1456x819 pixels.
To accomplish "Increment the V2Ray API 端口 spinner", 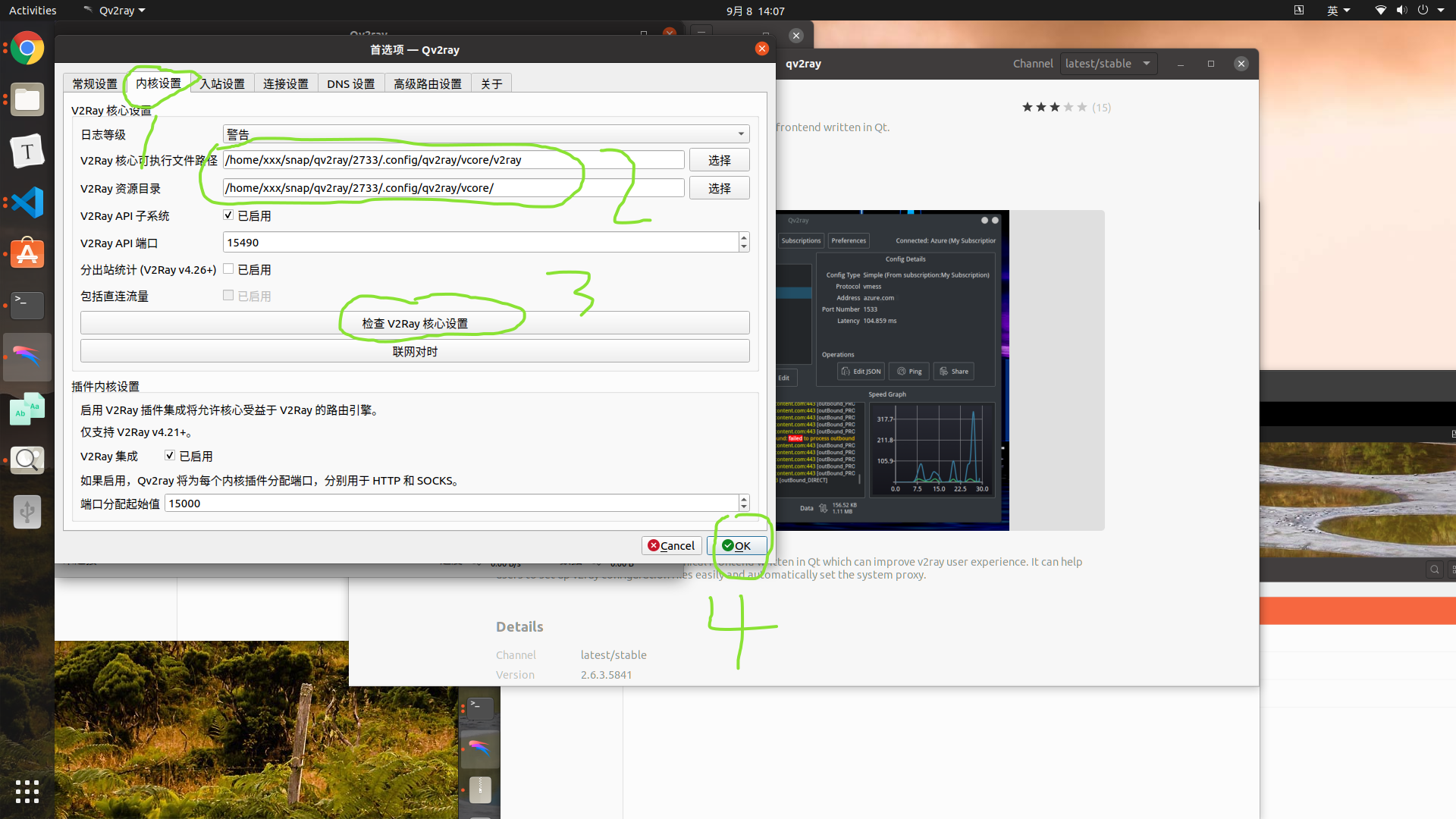I will coord(743,238).
